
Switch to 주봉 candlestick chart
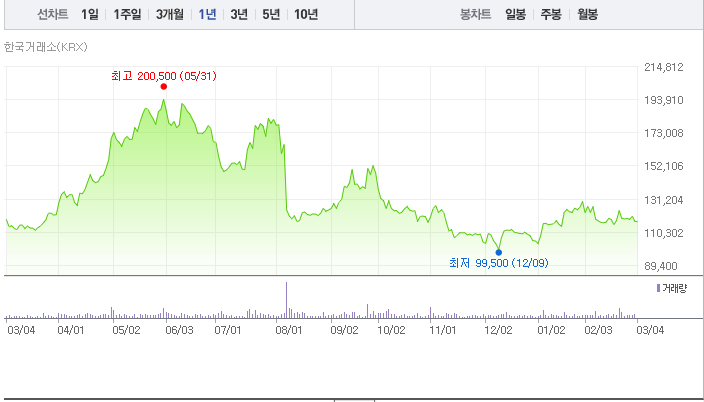click(551, 14)
